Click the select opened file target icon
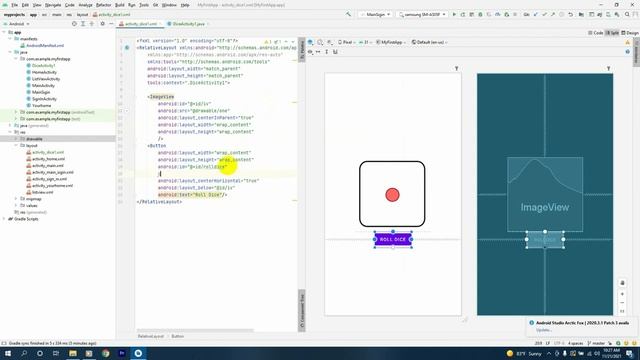The height and width of the screenshot is (360, 640). (74, 24)
